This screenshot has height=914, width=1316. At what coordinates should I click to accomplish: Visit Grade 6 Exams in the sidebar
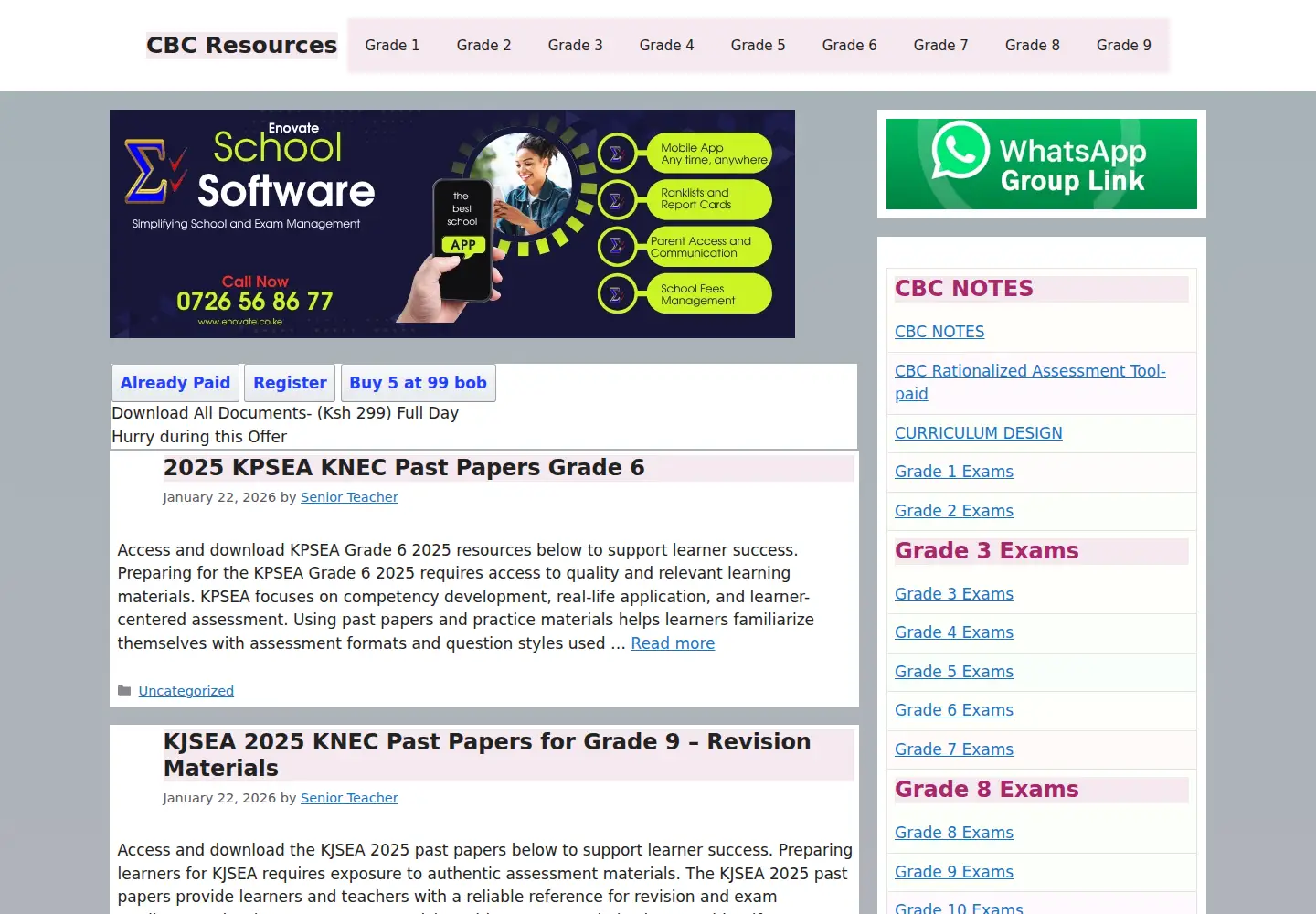click(x=954, y=710)
